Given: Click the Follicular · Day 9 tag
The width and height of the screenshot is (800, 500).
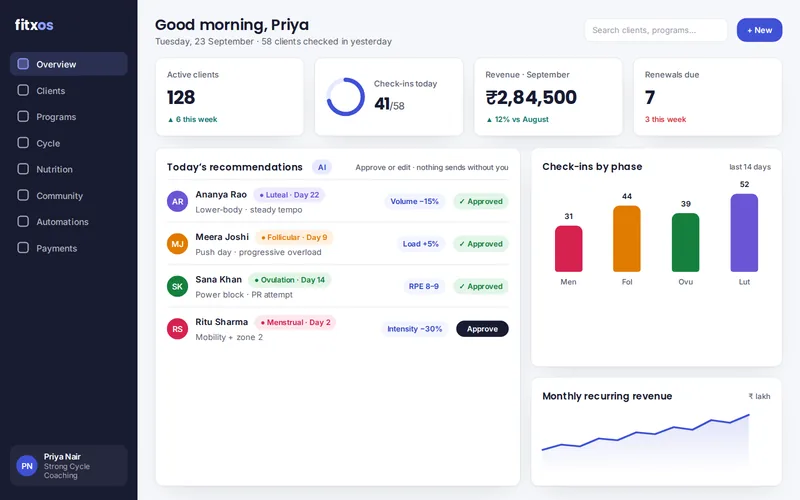Looking at the screenshot, I should 294,237.
